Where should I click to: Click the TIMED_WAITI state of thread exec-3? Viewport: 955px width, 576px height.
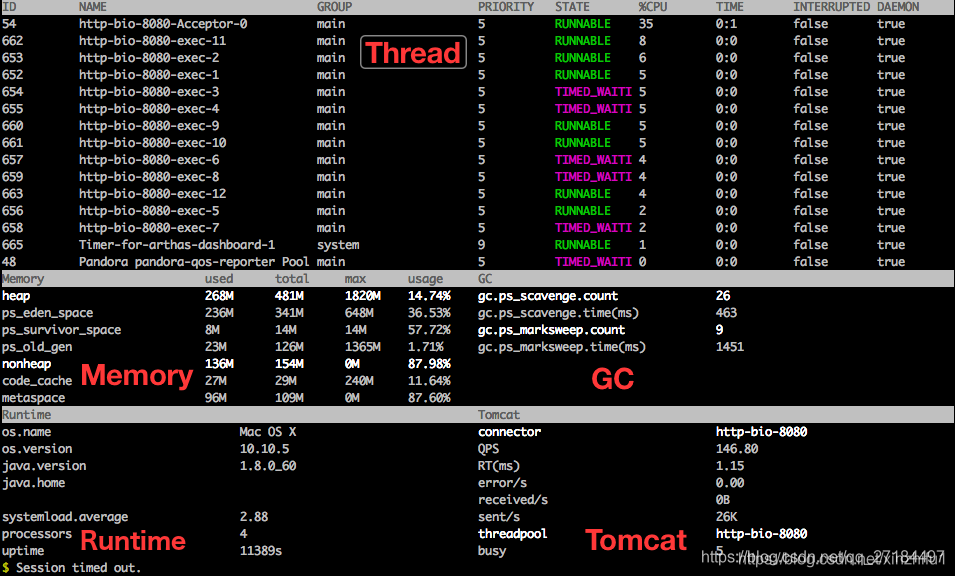coord(593,92)
